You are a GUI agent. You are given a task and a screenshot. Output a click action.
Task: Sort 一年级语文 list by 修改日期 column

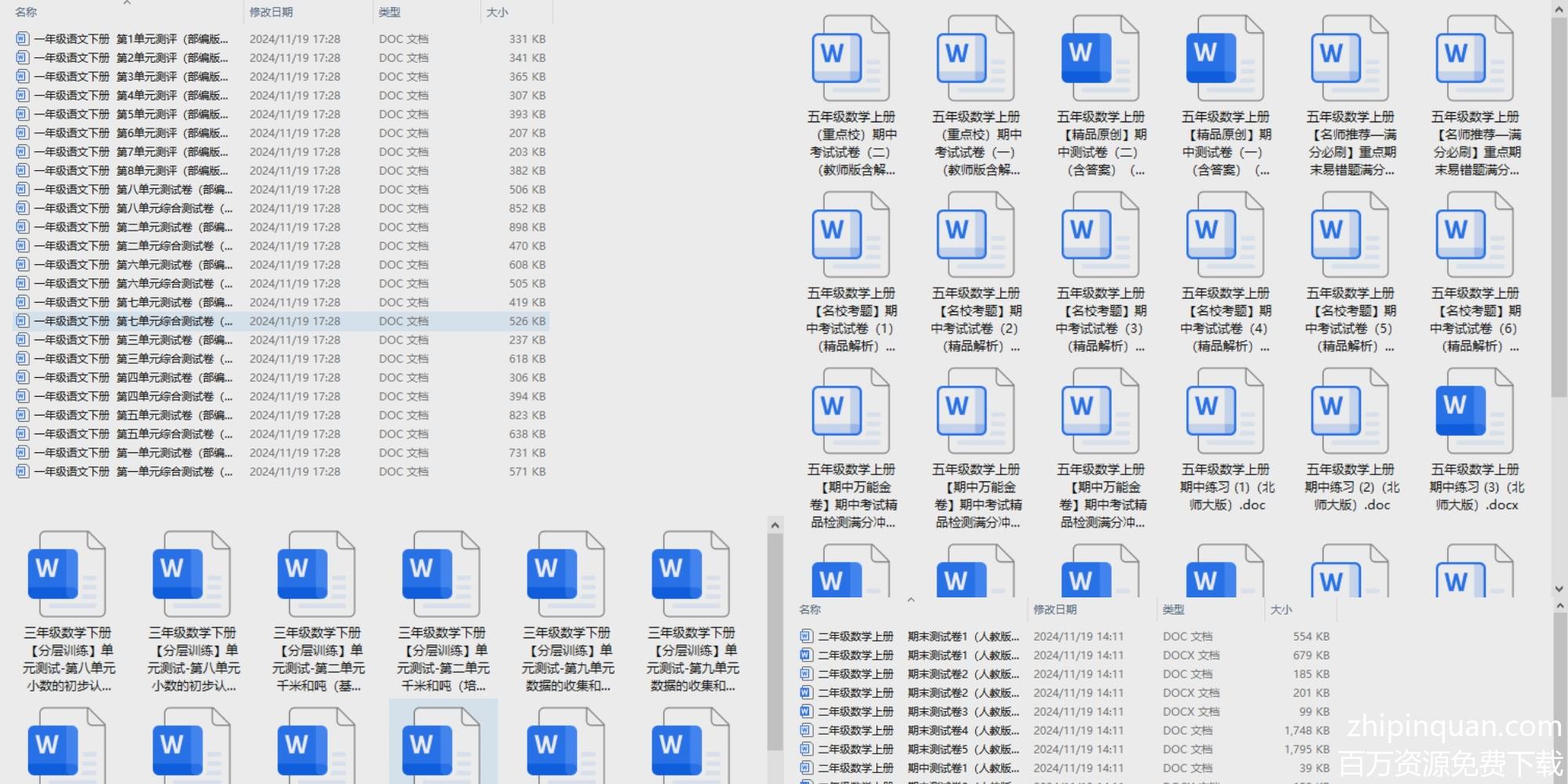click(x=271, y=13)
